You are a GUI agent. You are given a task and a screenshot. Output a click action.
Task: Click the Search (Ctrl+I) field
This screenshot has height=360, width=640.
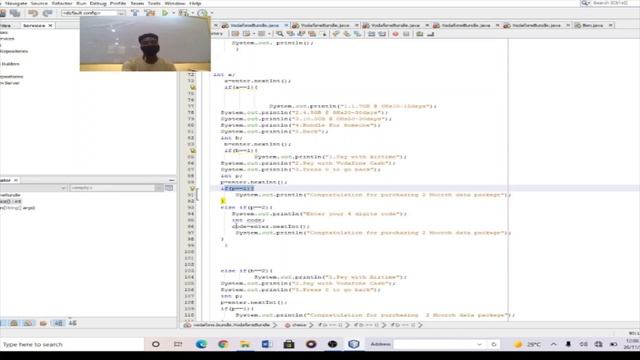coord(615,3)
